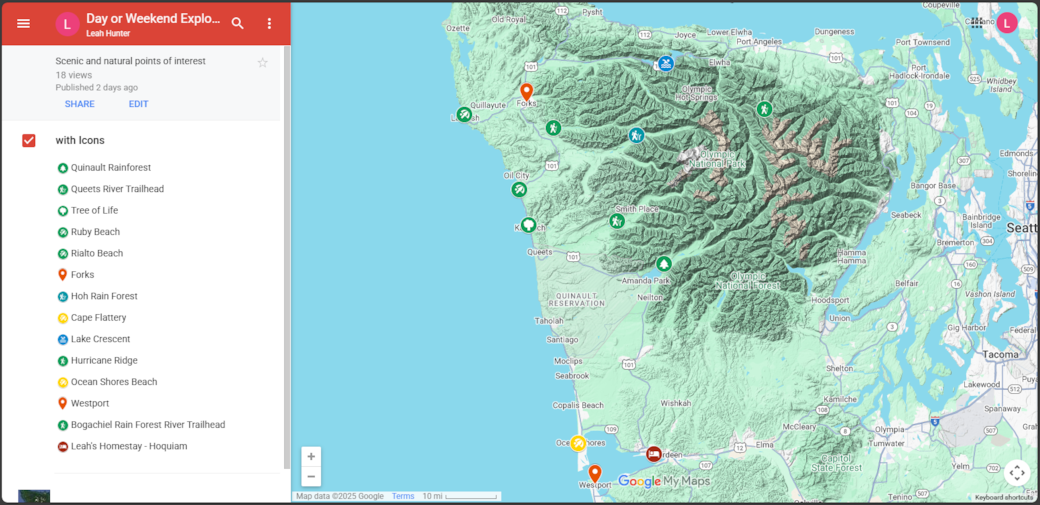Uncheck the 'with Icons' layer checkbox
This screenshot has height=505, width=1040.
[x=29, y=141]
